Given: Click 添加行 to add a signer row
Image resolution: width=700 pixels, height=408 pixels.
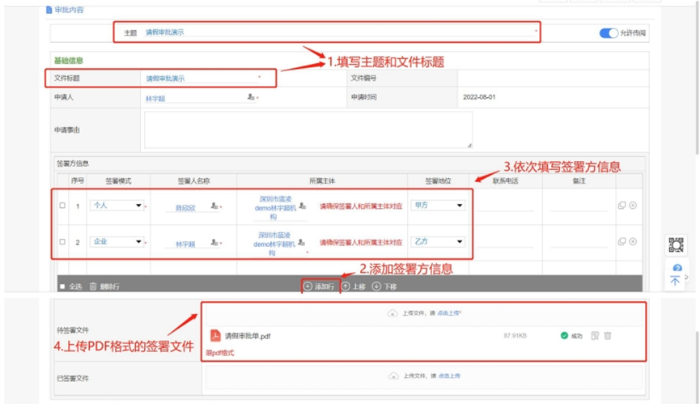Looking at the screenshot, I should pos(319,286).
